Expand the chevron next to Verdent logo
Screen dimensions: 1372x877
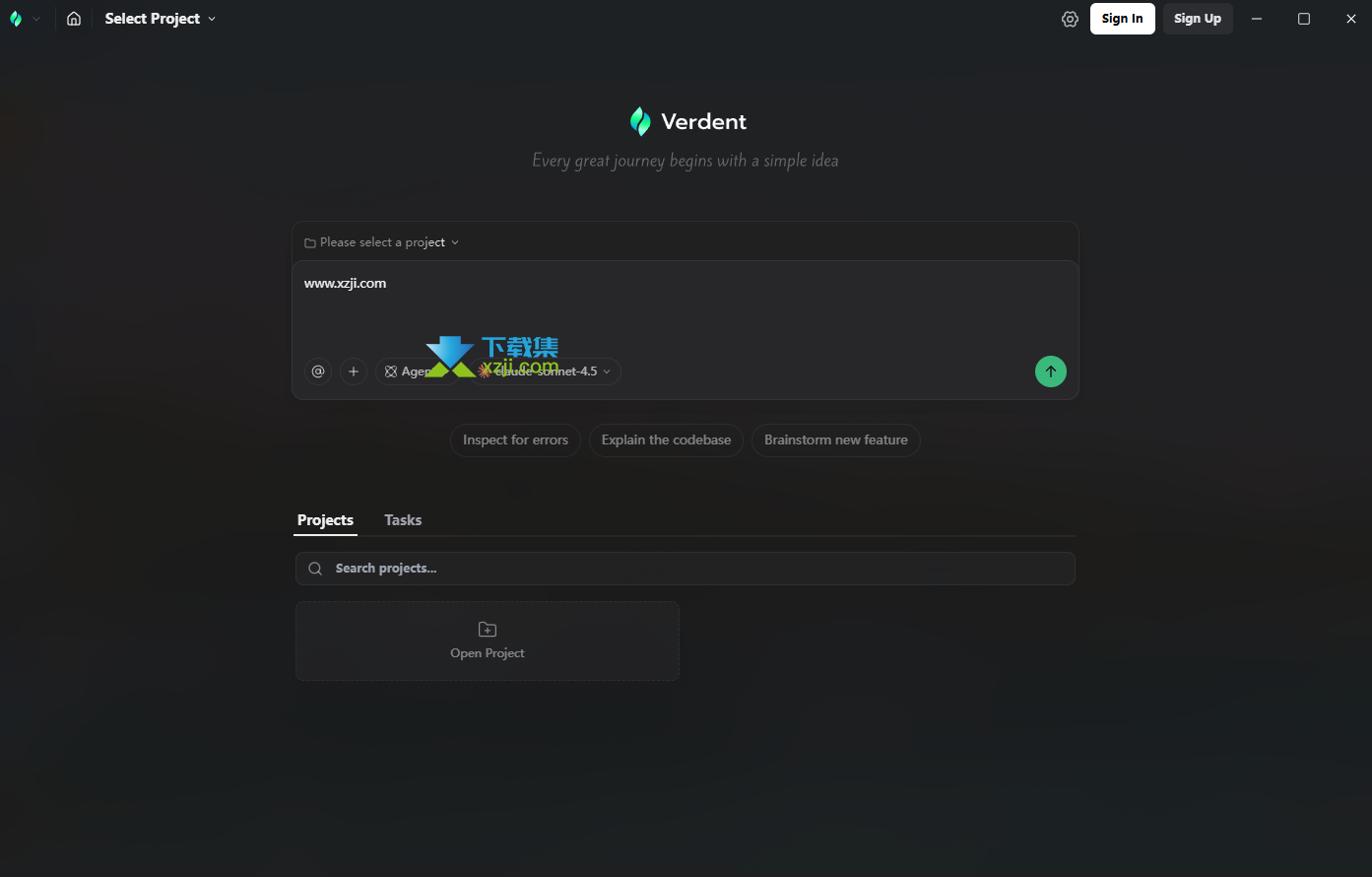coord(36,19)
